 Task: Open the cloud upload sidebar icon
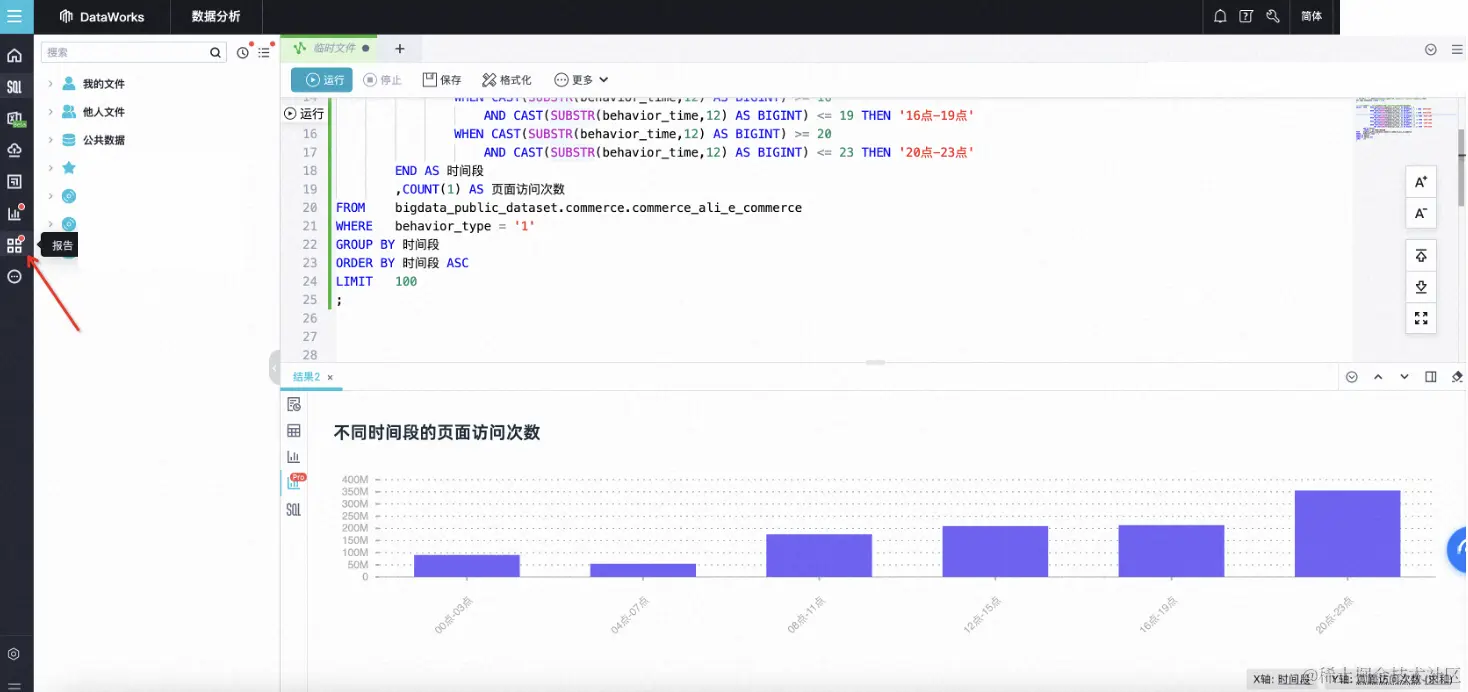click(15, 150)
